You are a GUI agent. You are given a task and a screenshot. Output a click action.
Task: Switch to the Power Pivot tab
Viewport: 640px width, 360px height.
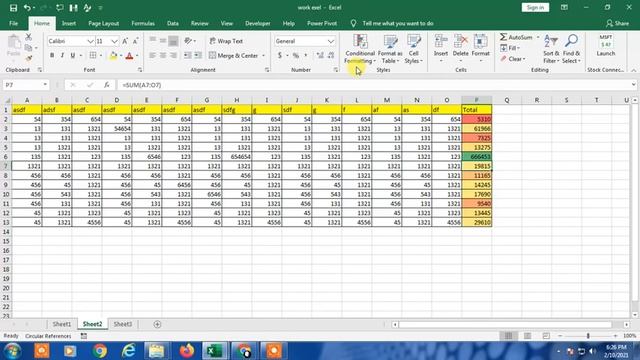(x=322, y=24)
